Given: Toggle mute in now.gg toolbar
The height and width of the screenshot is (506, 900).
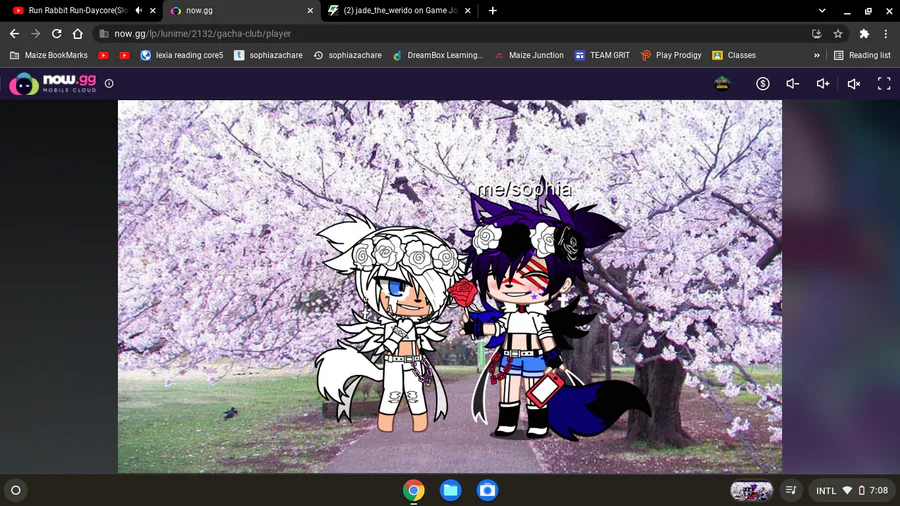Looking at the screenshot, I should click(x=854, y=84).
